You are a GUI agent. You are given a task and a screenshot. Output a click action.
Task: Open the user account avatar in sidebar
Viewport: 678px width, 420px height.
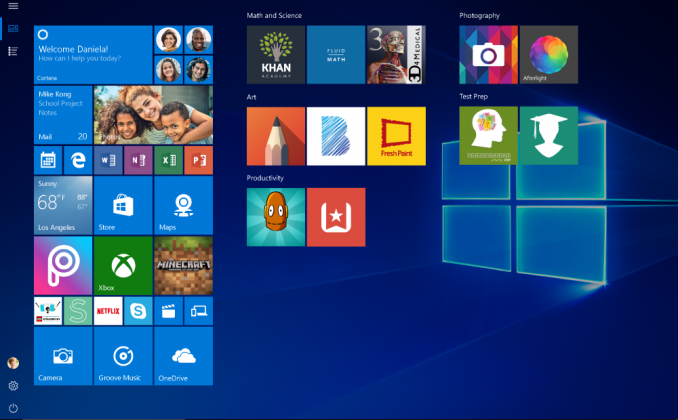coord(13,363)
